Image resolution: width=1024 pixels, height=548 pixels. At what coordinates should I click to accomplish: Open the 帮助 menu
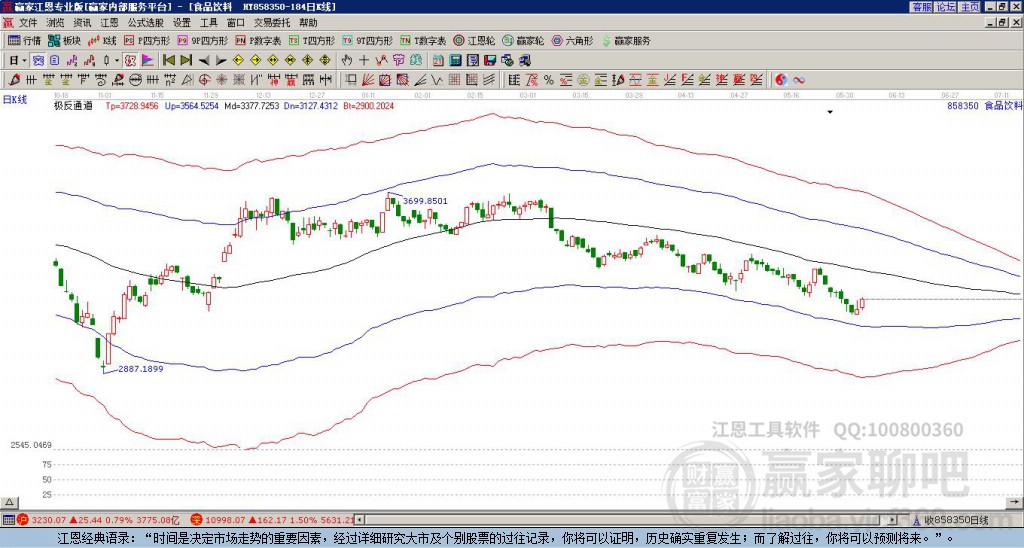click(x=308, y=23)
